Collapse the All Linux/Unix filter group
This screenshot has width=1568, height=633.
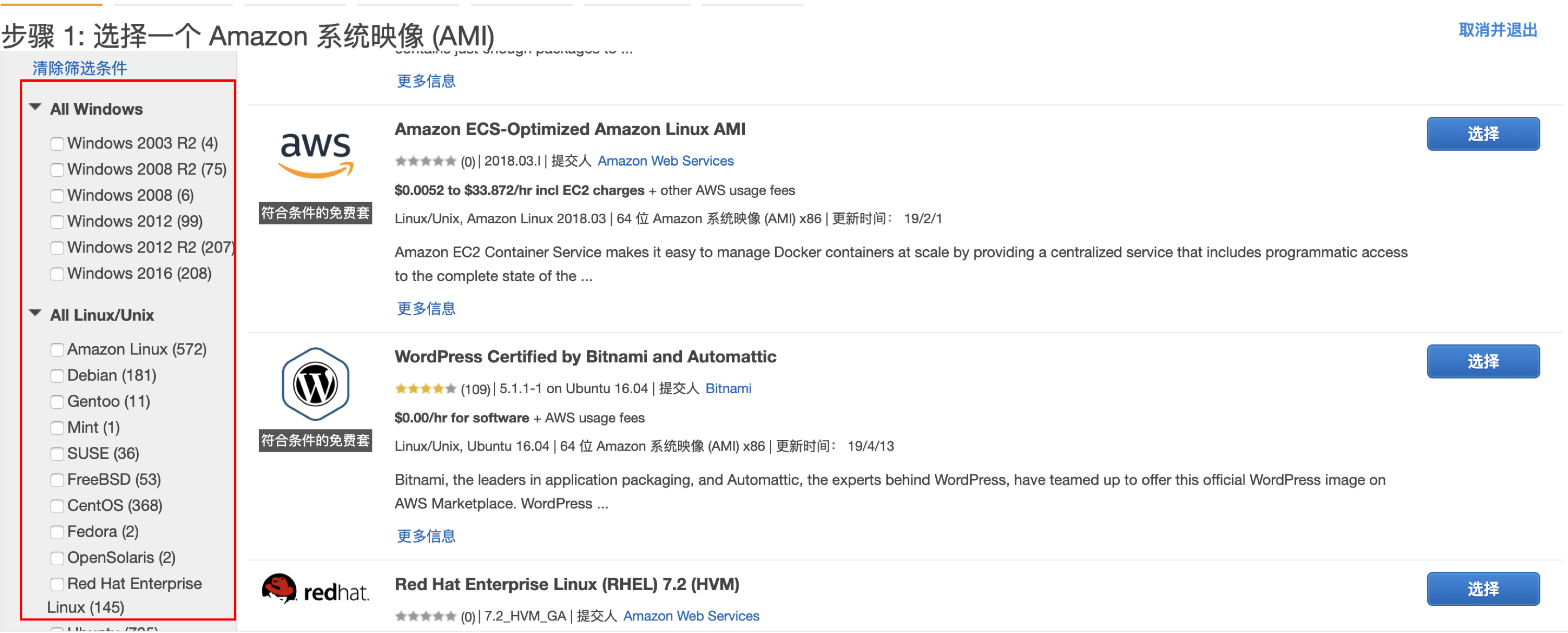35,313
